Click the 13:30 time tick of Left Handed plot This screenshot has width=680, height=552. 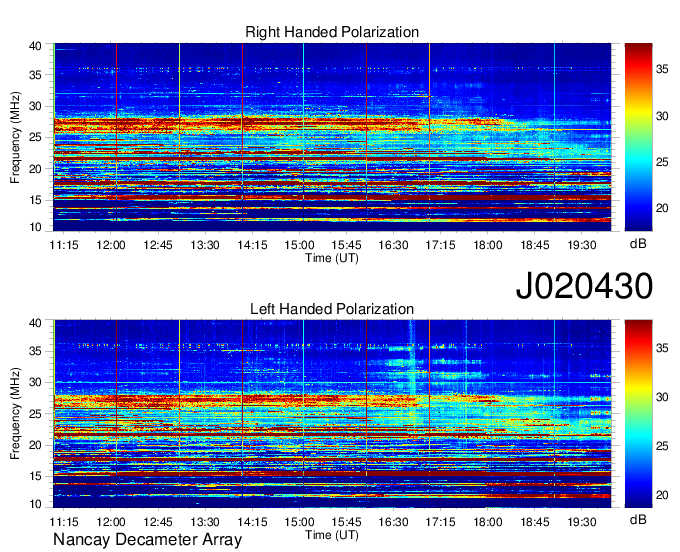tap(205, 522)
